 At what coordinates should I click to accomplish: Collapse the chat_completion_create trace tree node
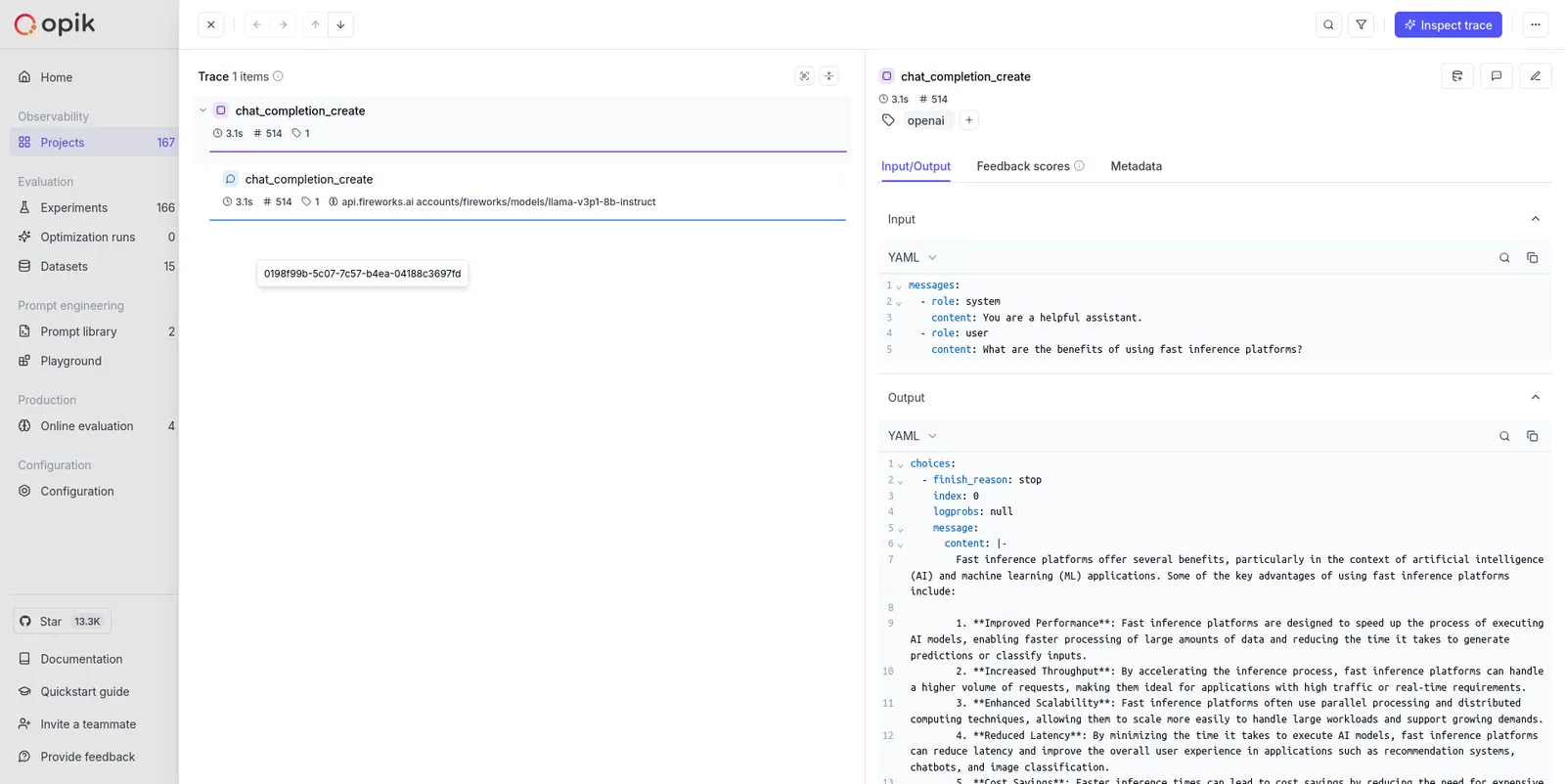point(203,110)
